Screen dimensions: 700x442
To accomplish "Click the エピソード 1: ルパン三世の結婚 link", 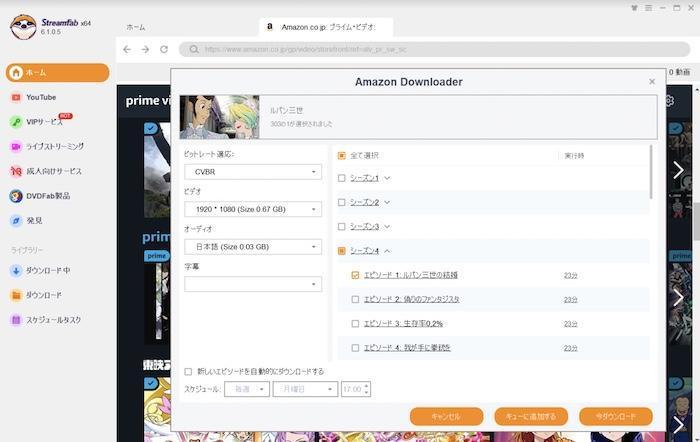I will tap(411, 275).
